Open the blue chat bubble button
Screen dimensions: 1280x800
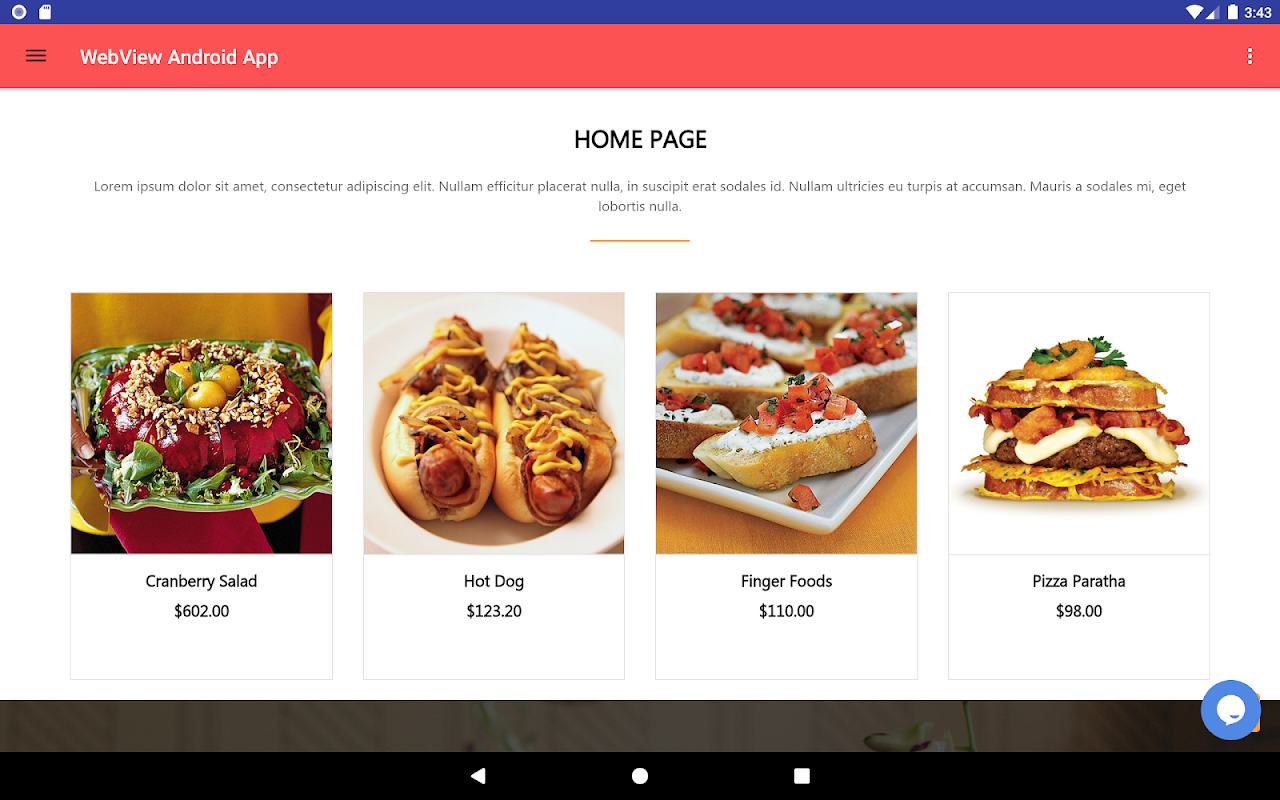tap(1230, 710)
